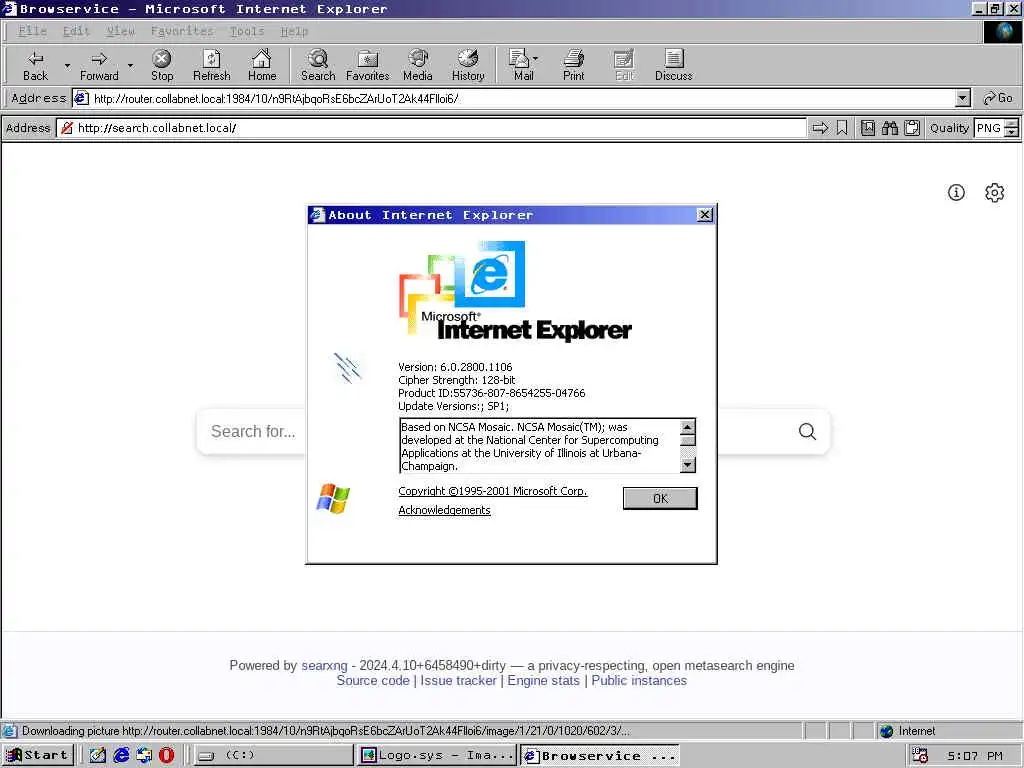Open the Back history dropdown arrow
The height and width of the screenshot is (768, 1024).
pos(67,65)
